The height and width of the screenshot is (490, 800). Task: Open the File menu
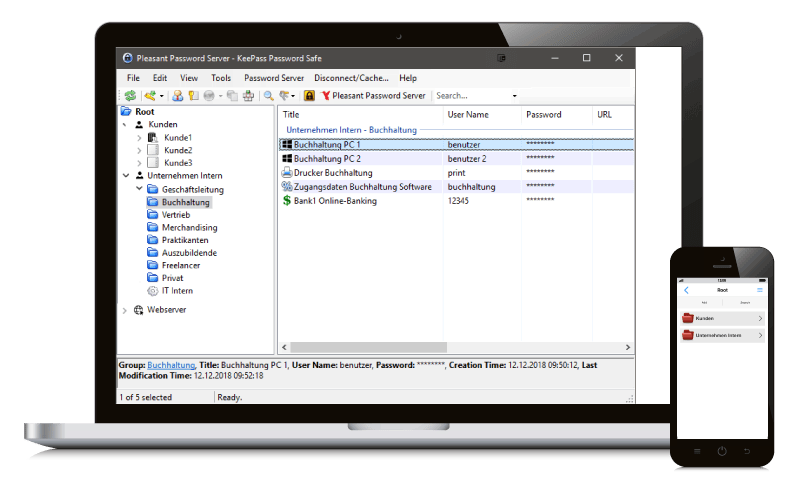pos(133,78)
